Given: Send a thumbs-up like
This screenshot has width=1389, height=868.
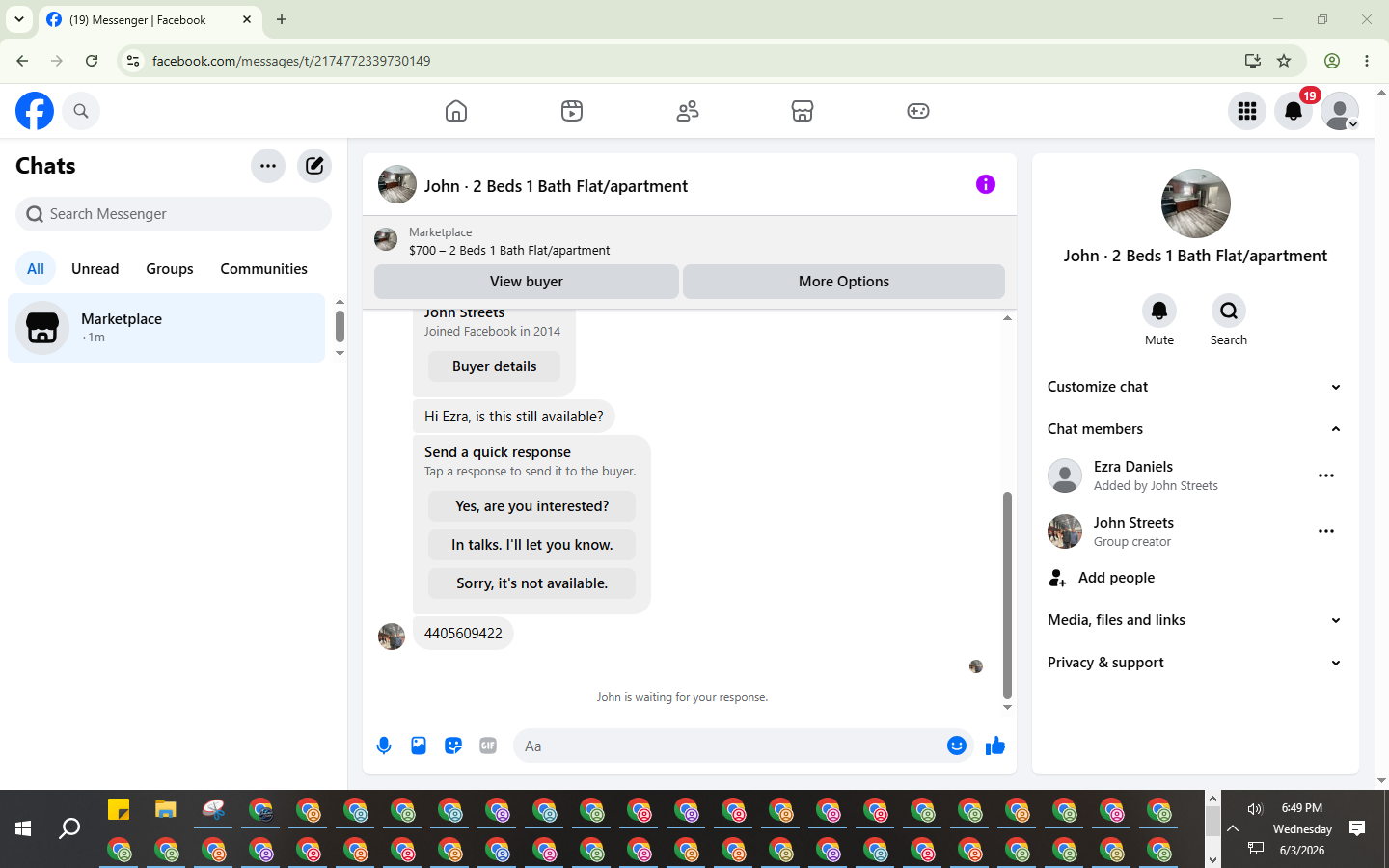Looking at the screenshot, I should (x=995, y=746).
